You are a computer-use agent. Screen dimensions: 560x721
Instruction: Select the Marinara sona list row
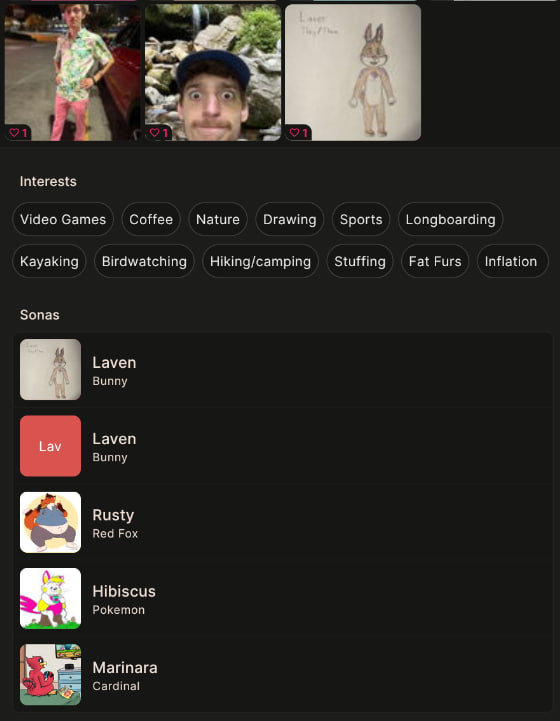click(283, 675)
